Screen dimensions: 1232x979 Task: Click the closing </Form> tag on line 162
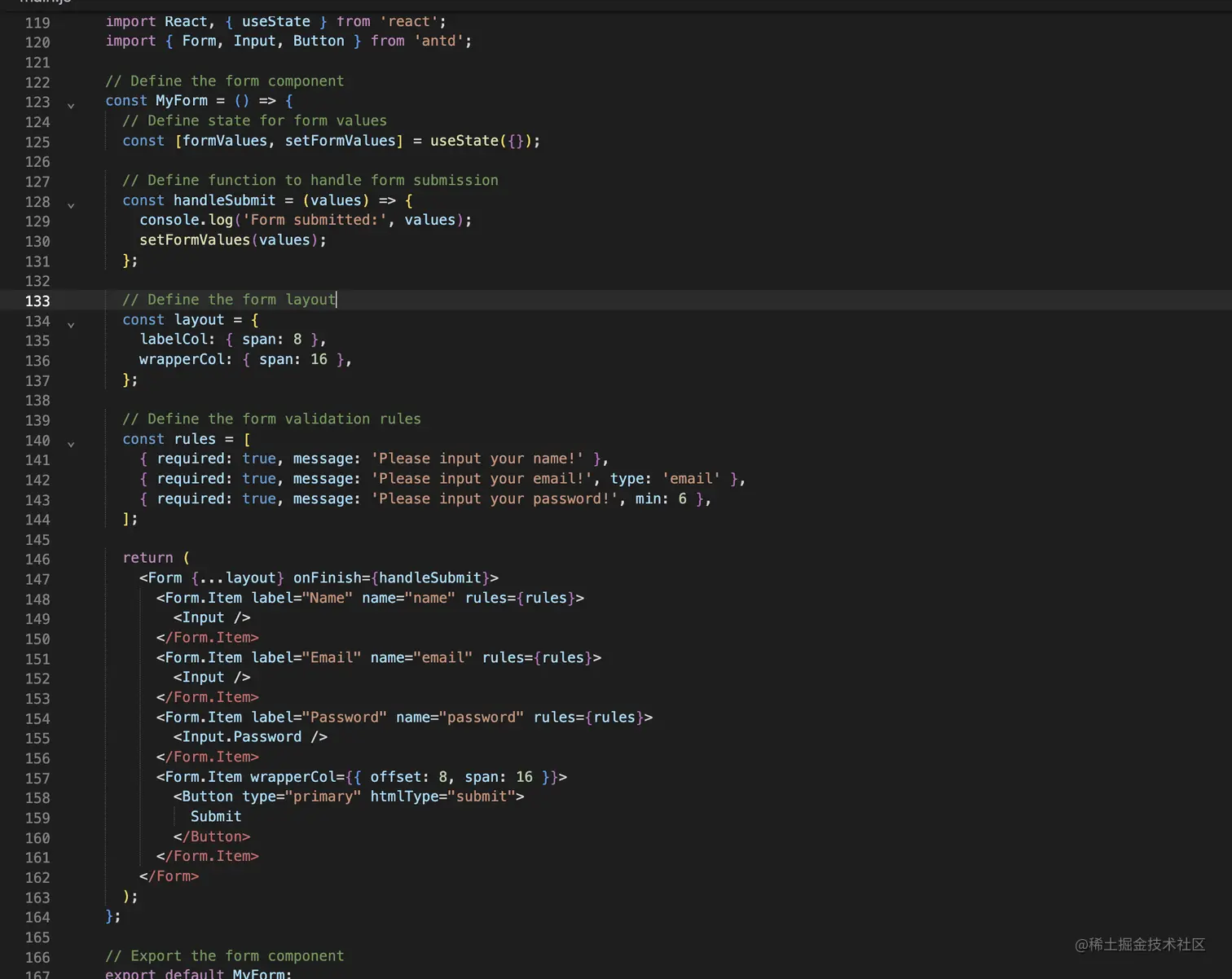169,876
